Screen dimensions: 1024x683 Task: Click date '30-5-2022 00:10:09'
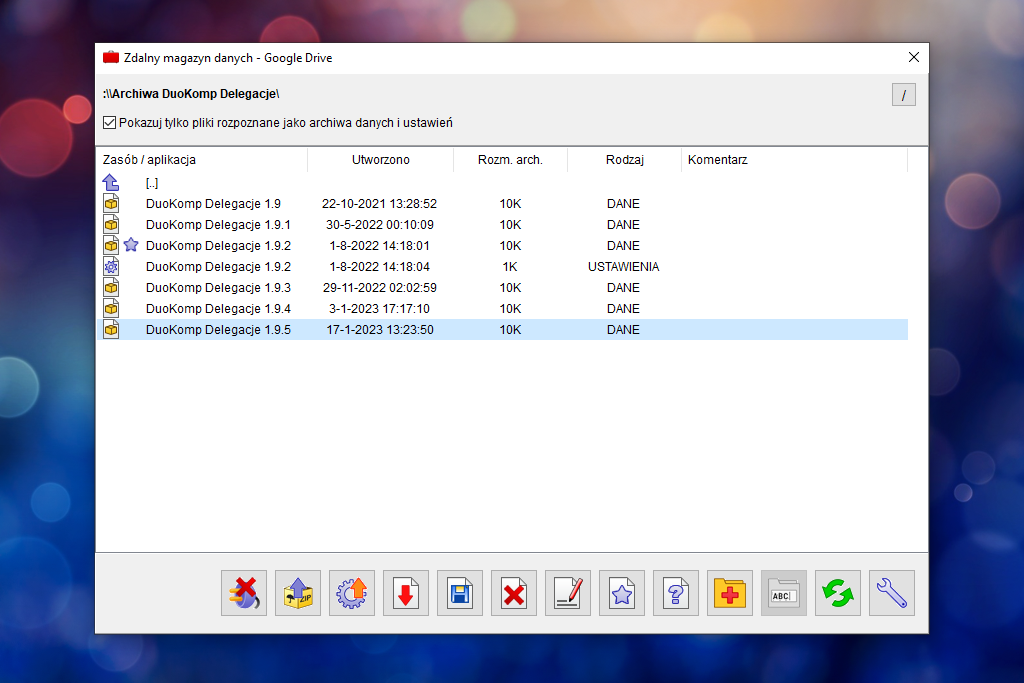[379, 225]
